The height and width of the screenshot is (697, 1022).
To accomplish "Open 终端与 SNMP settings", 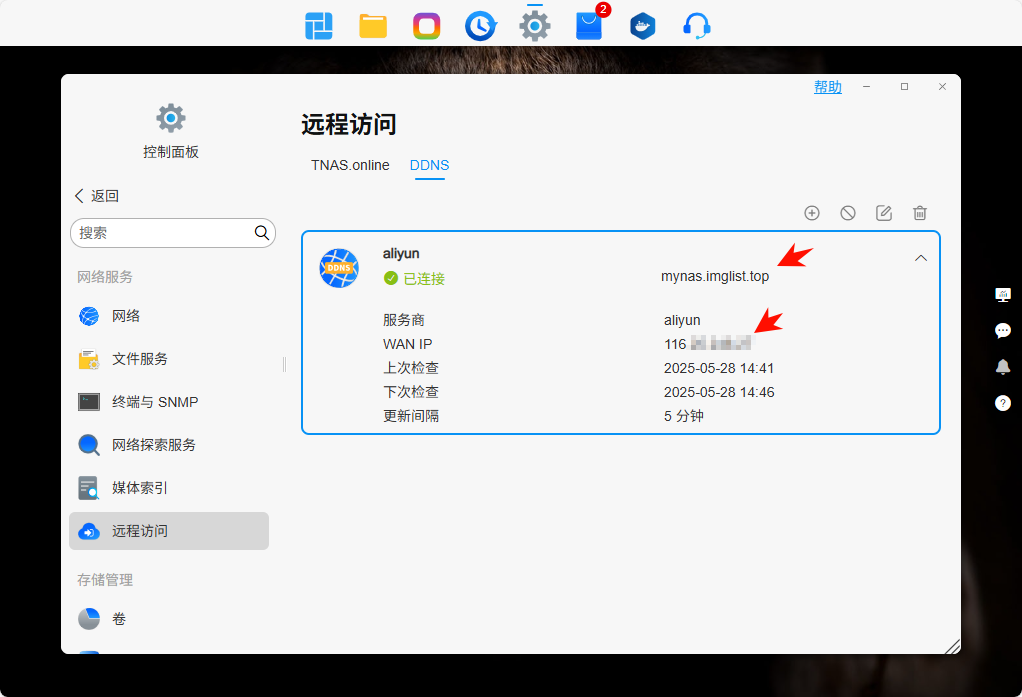I will [x=169, y=402].
